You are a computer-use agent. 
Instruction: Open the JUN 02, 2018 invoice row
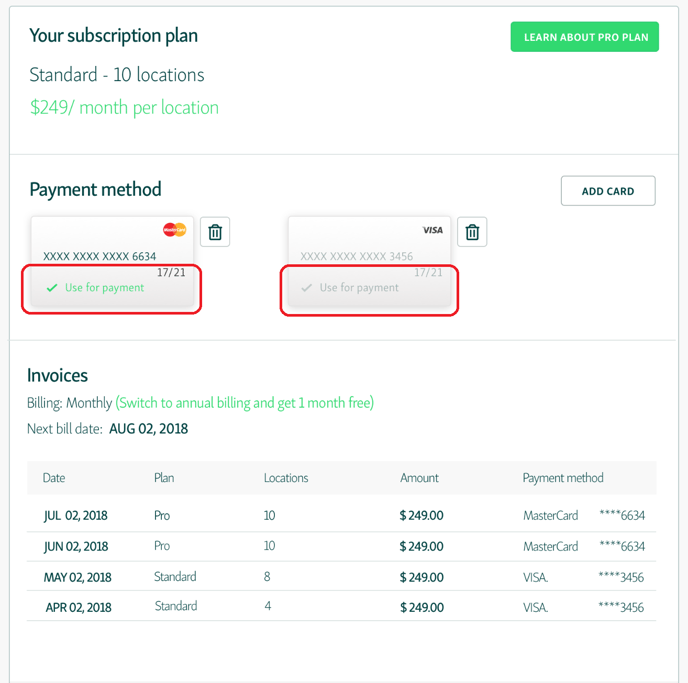pyautogui.click(x=341, y=546)
